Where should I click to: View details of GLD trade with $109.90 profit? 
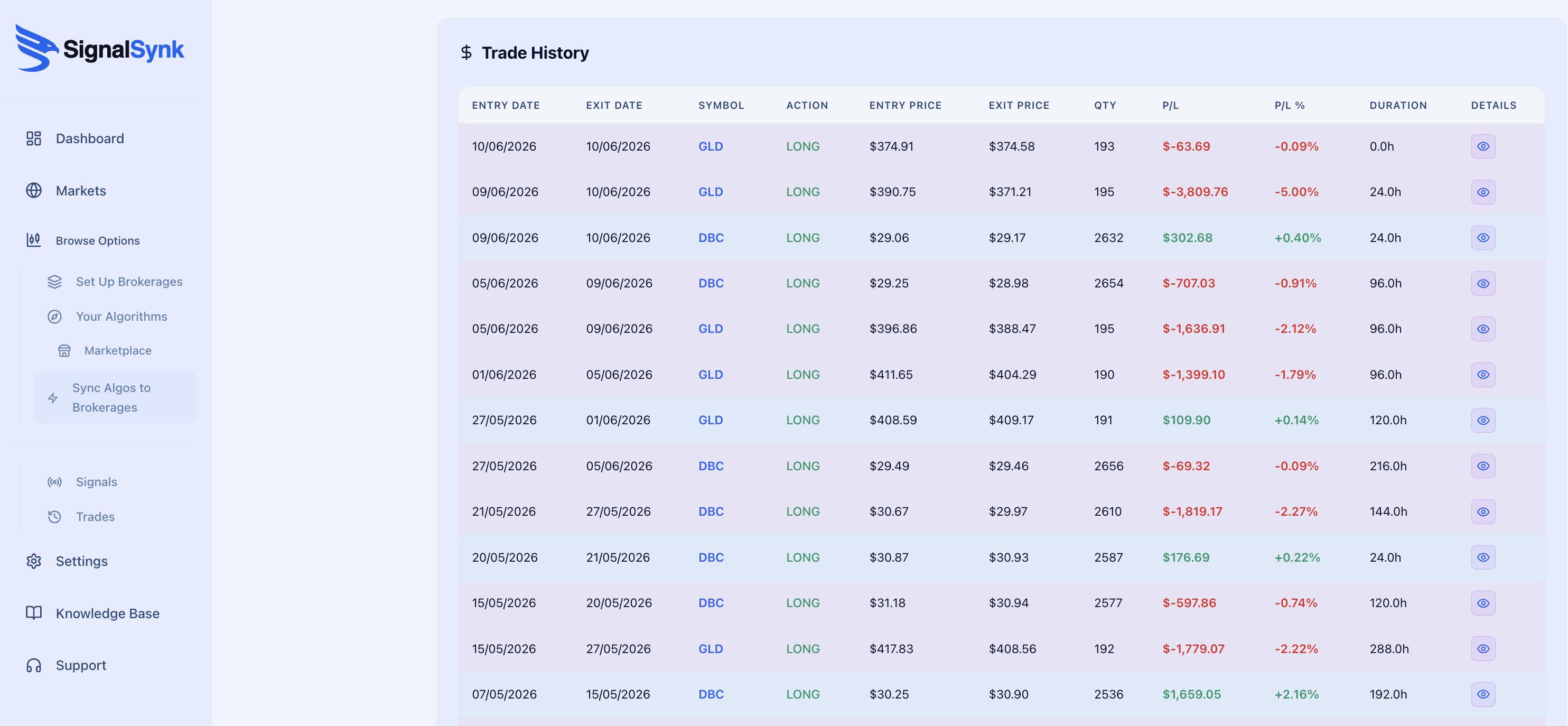click(x=1483, y=420)
